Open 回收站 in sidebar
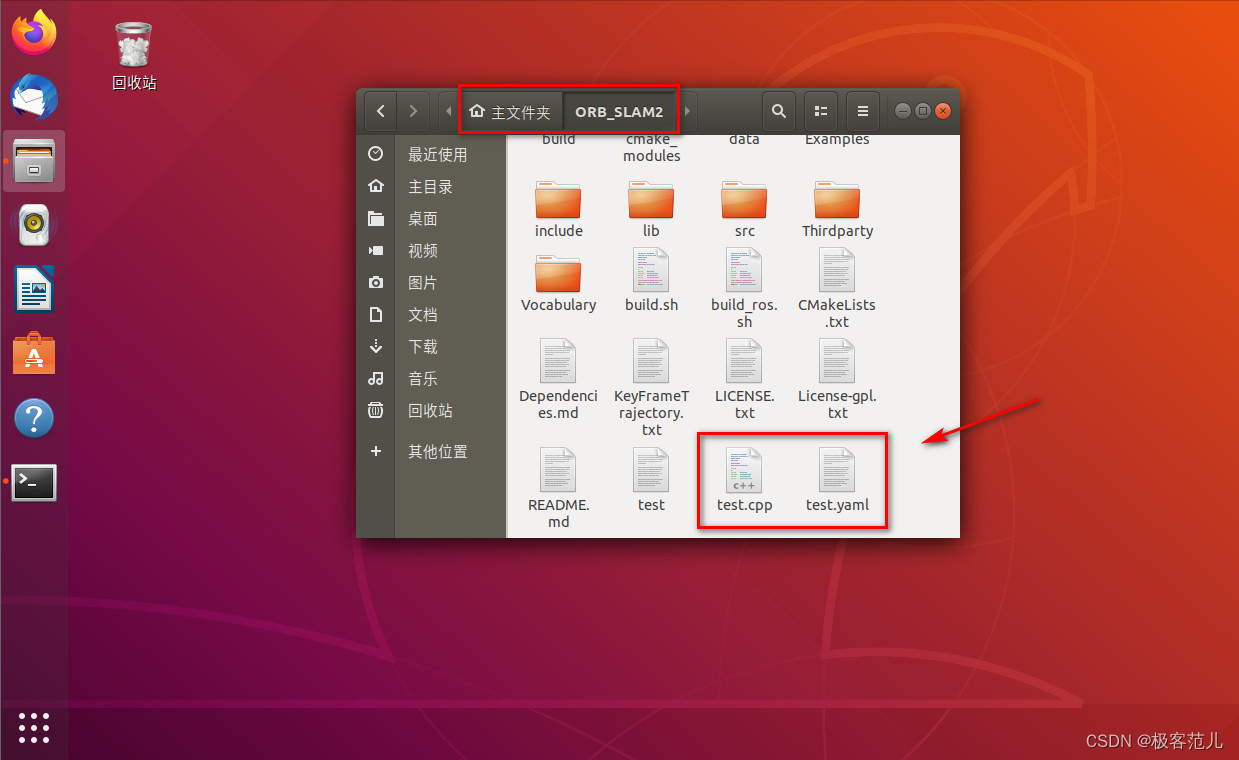1239x760 pixels. pyautogui.click(x=431, y=410)
